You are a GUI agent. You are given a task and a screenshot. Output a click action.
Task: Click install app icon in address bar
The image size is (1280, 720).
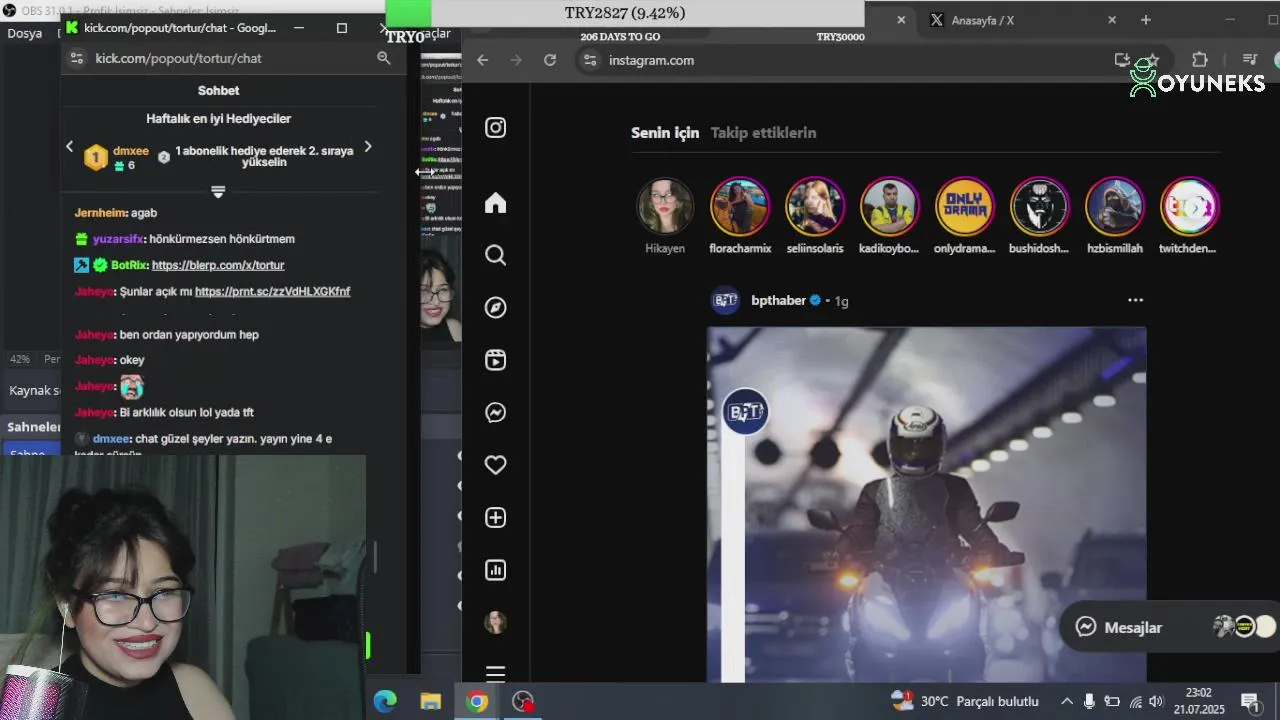point(1122,60)
